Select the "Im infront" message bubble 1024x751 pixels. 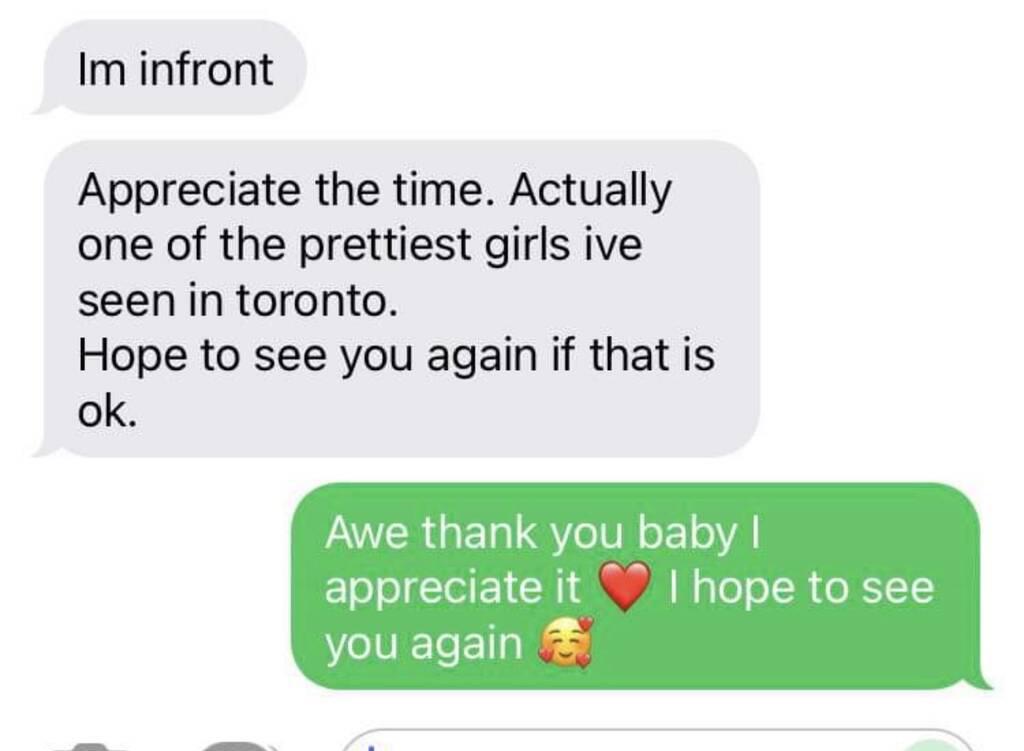tap(170, 67)
